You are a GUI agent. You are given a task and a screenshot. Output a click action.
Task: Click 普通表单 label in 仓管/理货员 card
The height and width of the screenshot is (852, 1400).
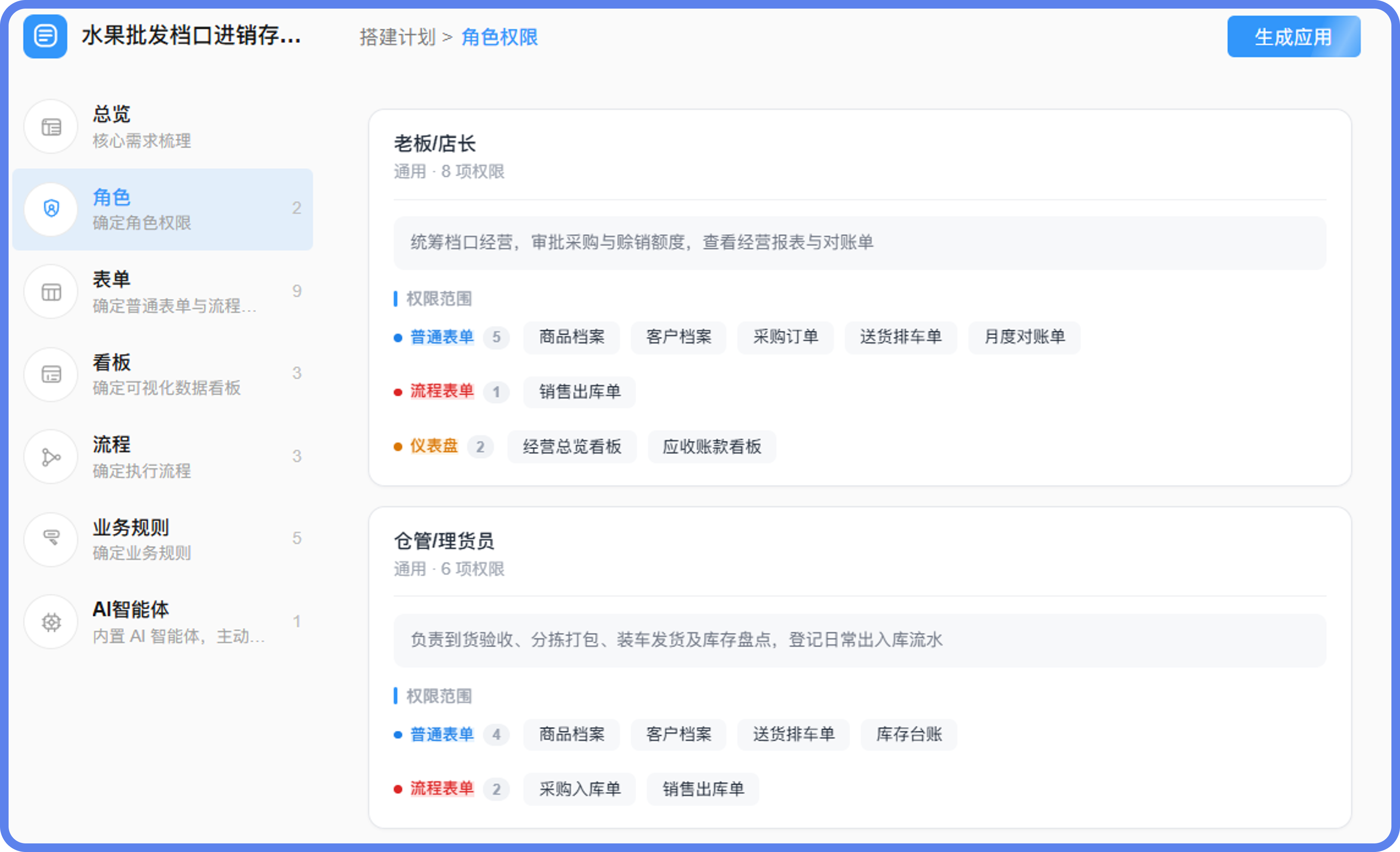[x=442, y=734]
